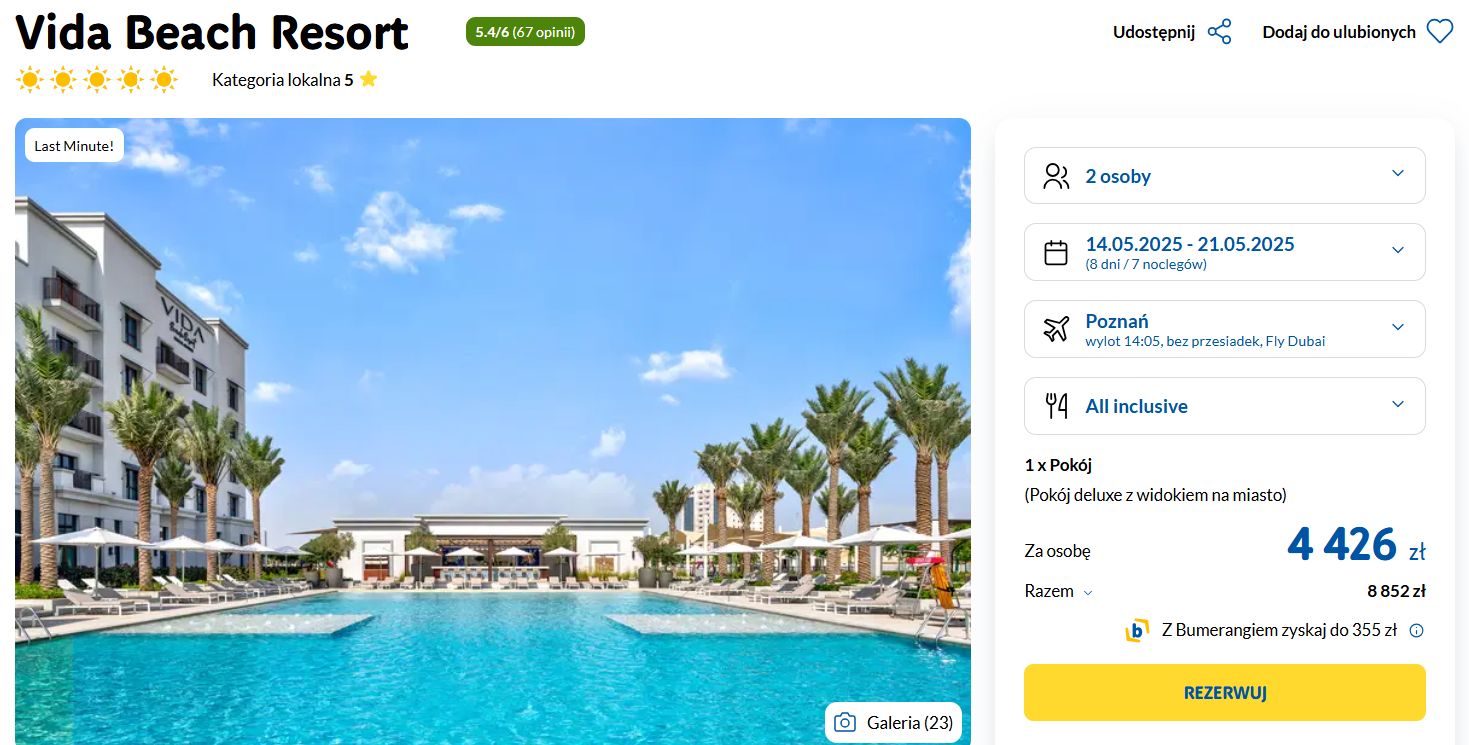1469x745 pixels.
Task: Click the airplane icon next to Poznań
Action: pos(1056,329)
